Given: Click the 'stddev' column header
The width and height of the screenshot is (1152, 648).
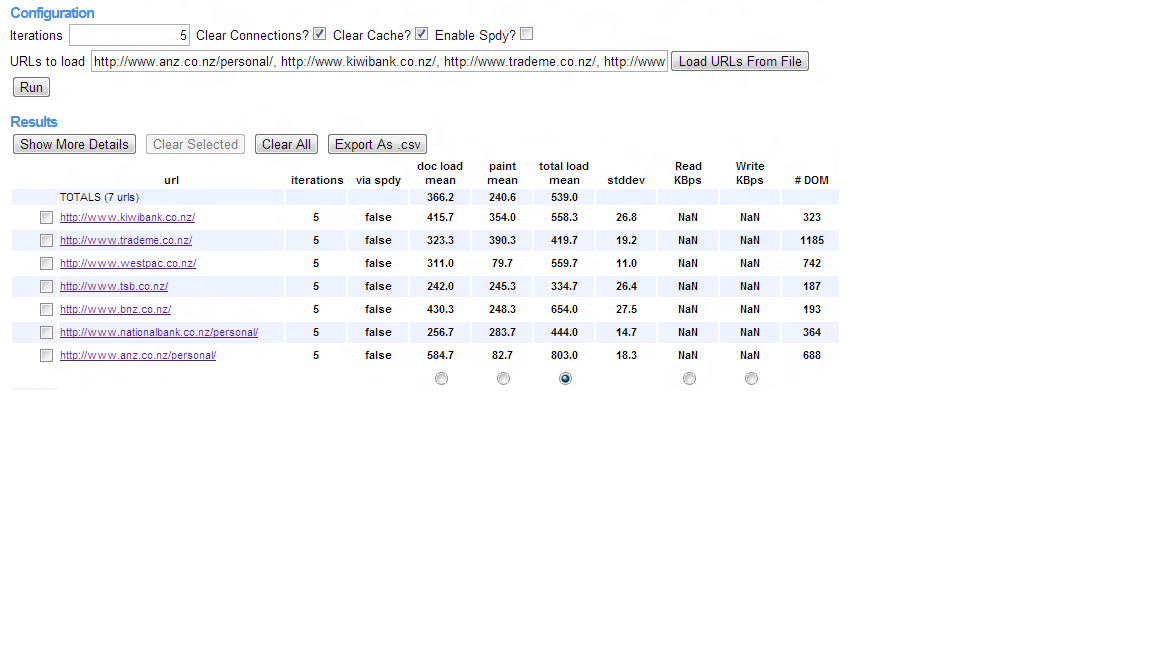Looking at the screenshot, I should coord(626,180).
